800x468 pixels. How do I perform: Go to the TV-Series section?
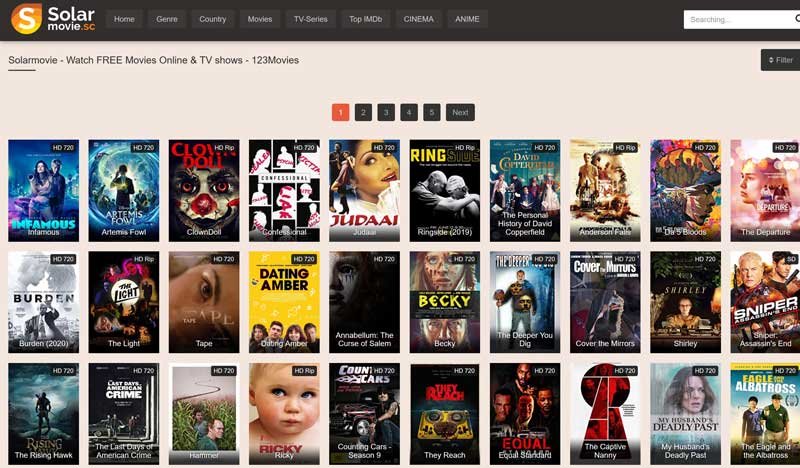tap(311, 19)
